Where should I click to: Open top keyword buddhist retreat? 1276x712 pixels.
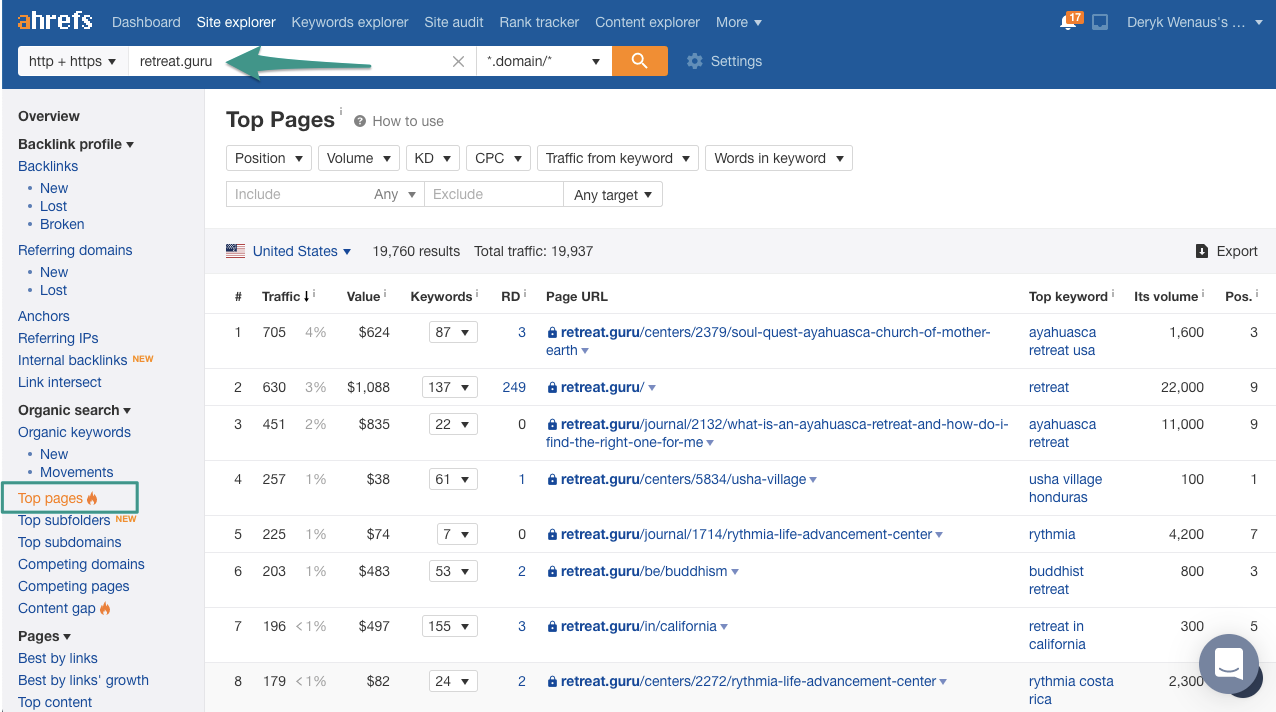tap(1056, 580)
